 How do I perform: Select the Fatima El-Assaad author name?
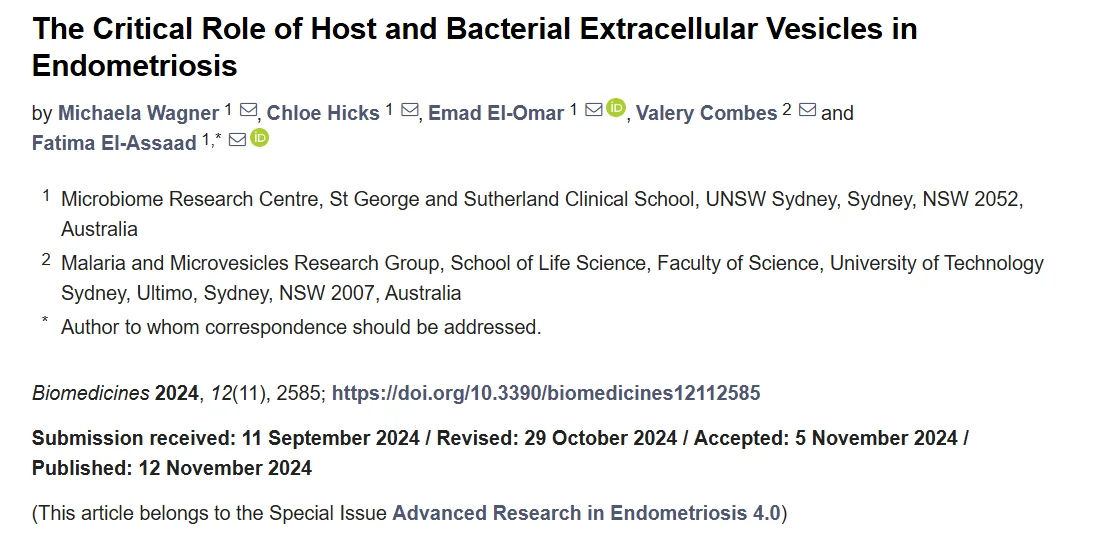pyautogui.click(x=114, y=143)
